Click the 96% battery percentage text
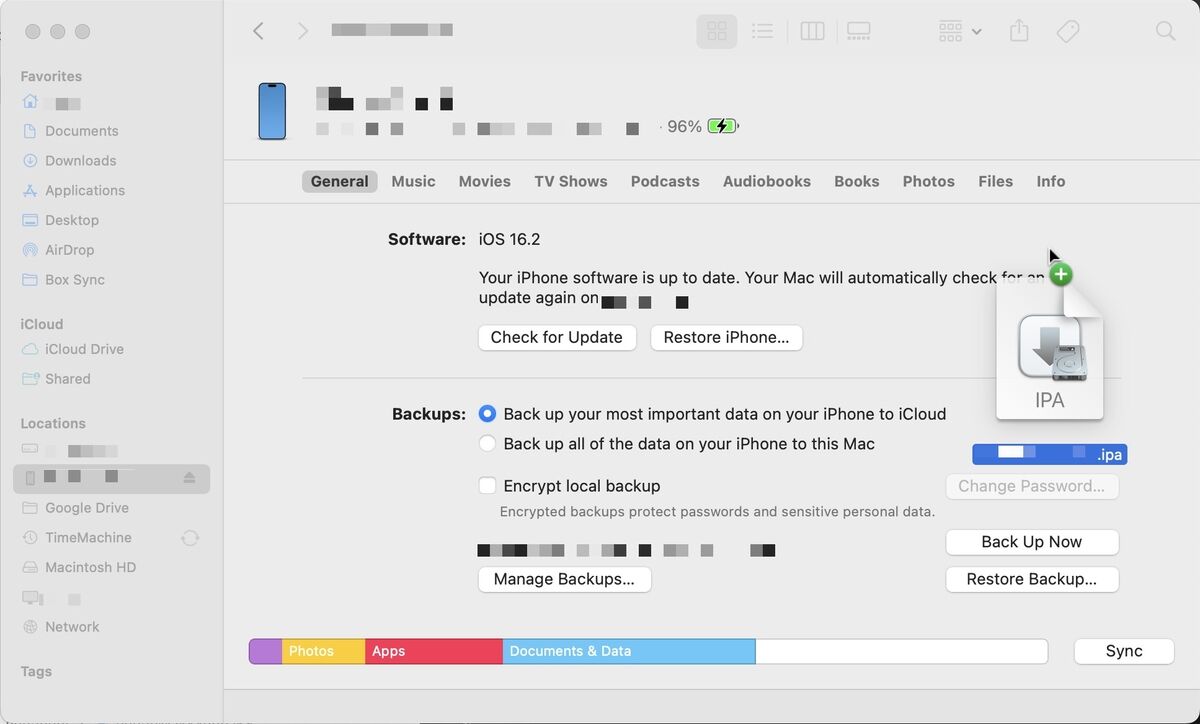This screenshot has height=724, width=1200. (x=684, y=126)
